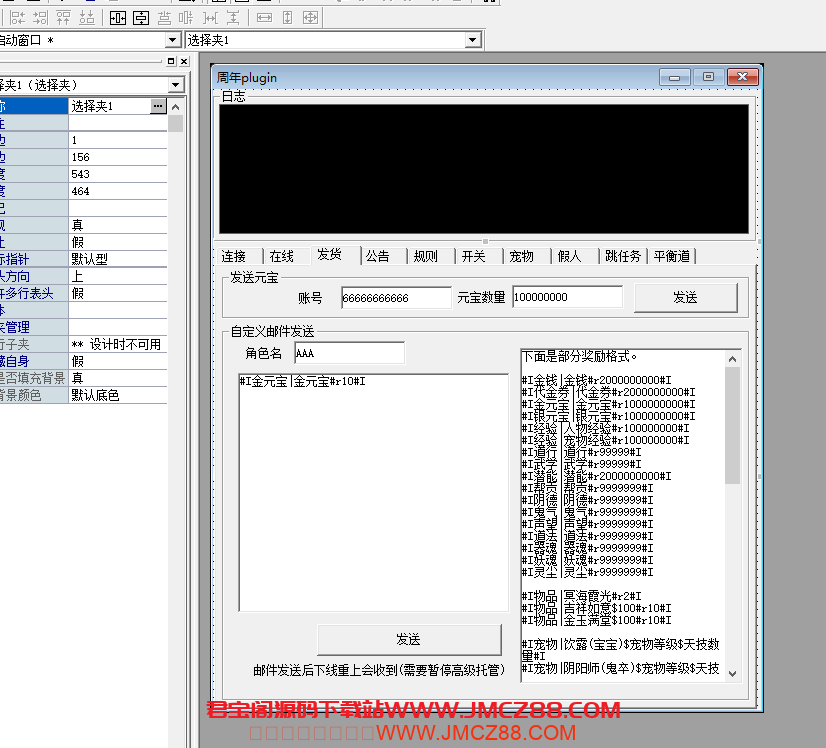Select 默认型 mouse pointer value
826x748 pixels.
(118, 259)
